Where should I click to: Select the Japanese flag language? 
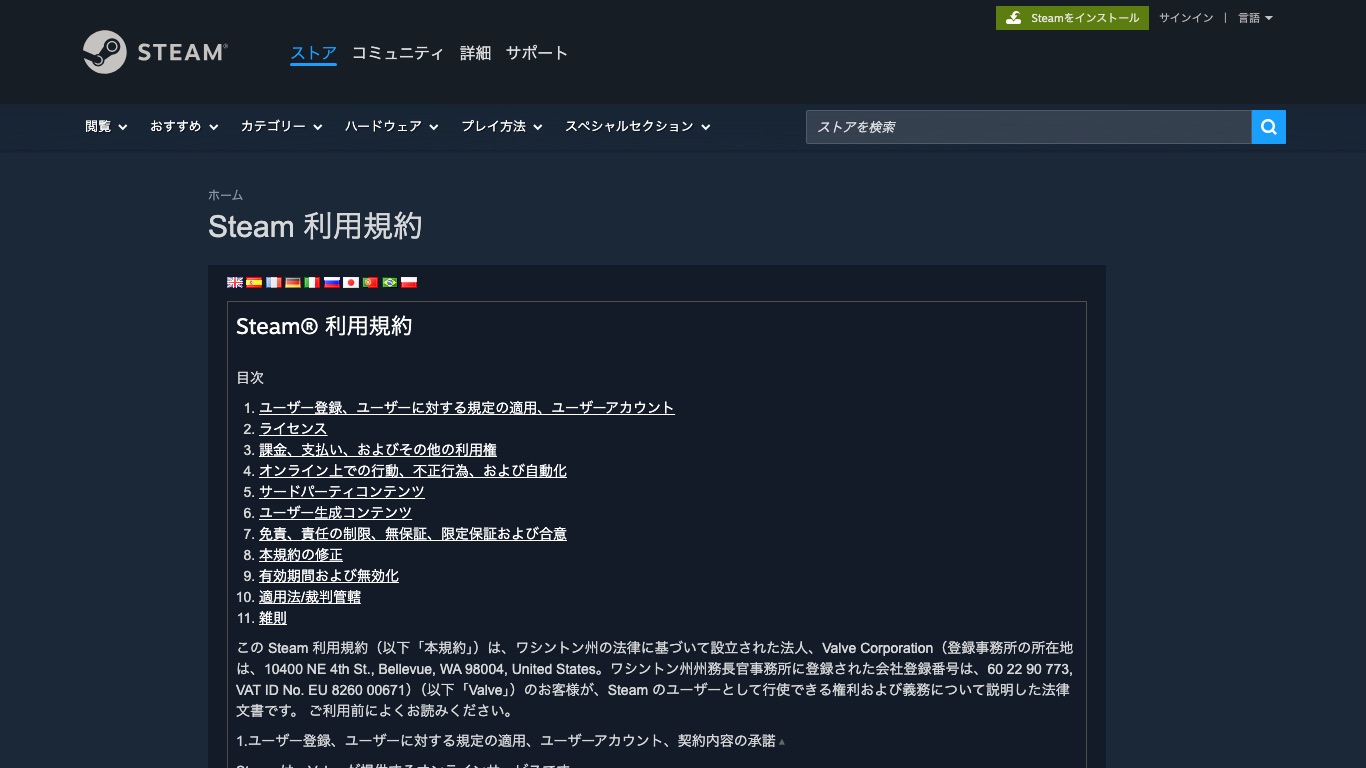[x=351, y=282]
